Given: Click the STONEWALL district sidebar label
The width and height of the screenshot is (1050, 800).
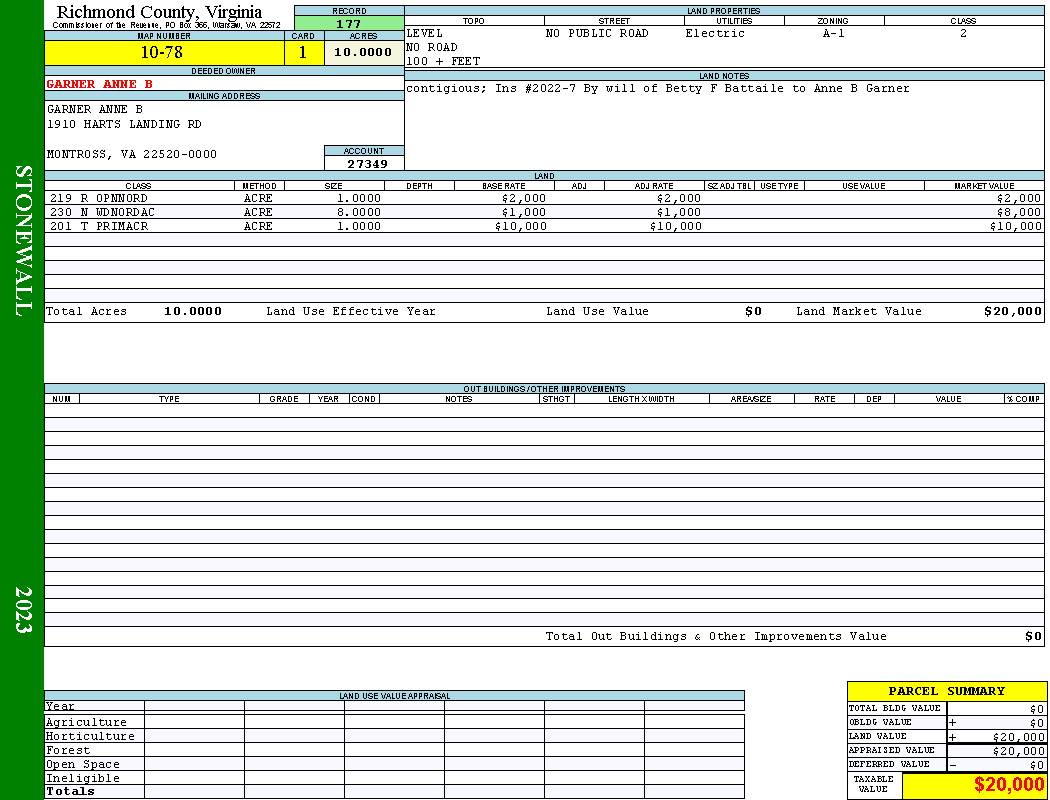Looking at the screenshot, I should pos(23,241).
